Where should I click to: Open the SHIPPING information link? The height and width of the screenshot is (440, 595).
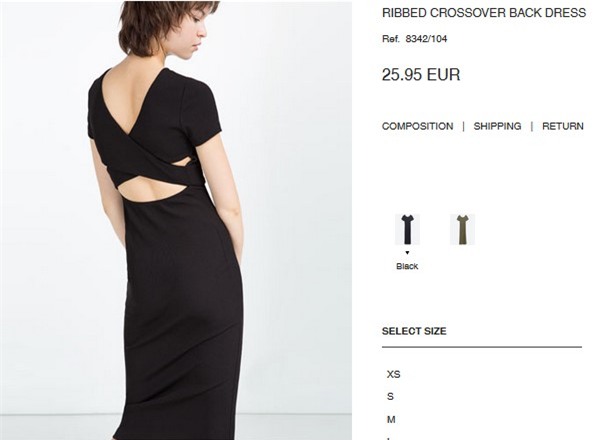coord(497,126)
